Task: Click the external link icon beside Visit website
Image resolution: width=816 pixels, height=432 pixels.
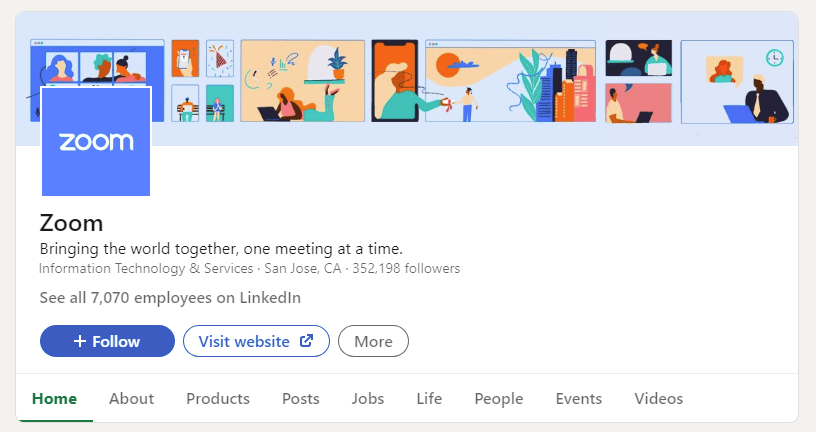Action: coord(307,341)
